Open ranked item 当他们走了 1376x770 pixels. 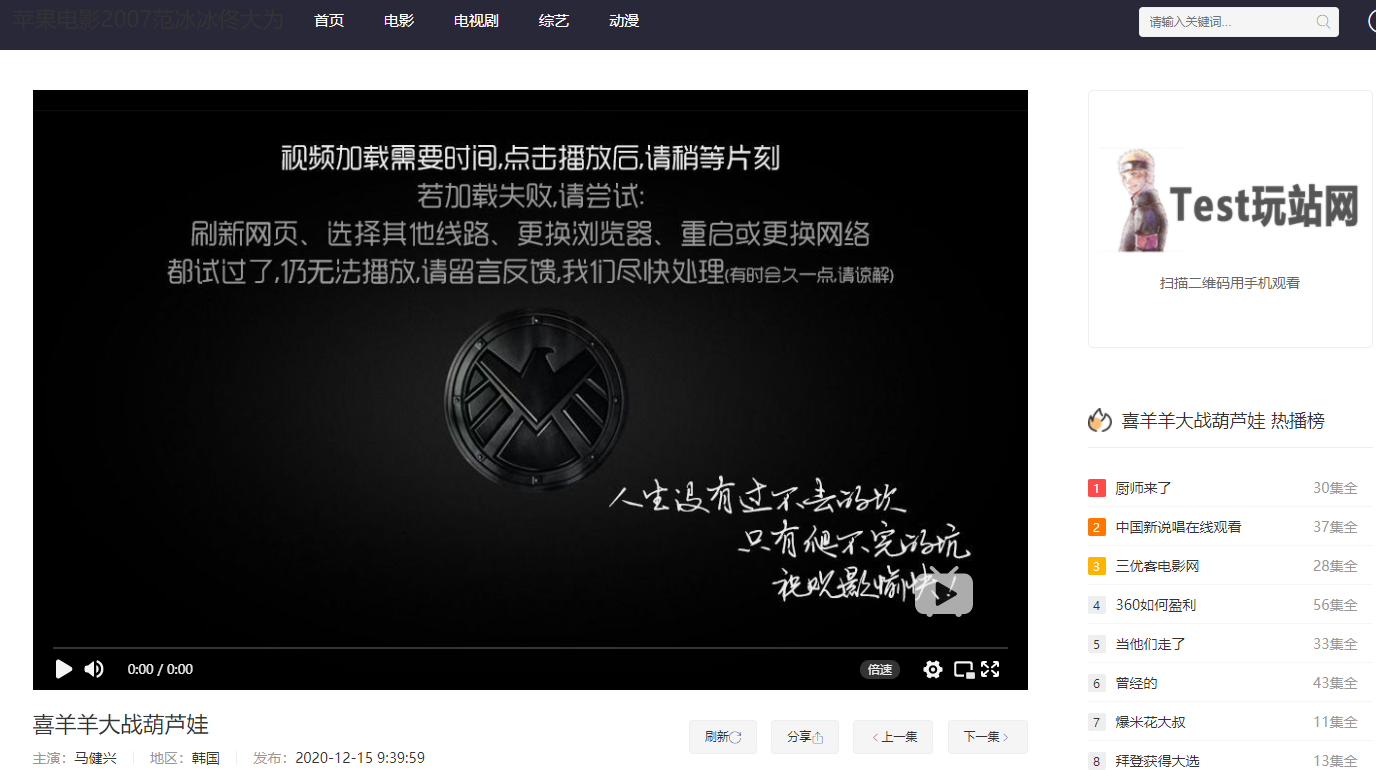coord(1150,644)
